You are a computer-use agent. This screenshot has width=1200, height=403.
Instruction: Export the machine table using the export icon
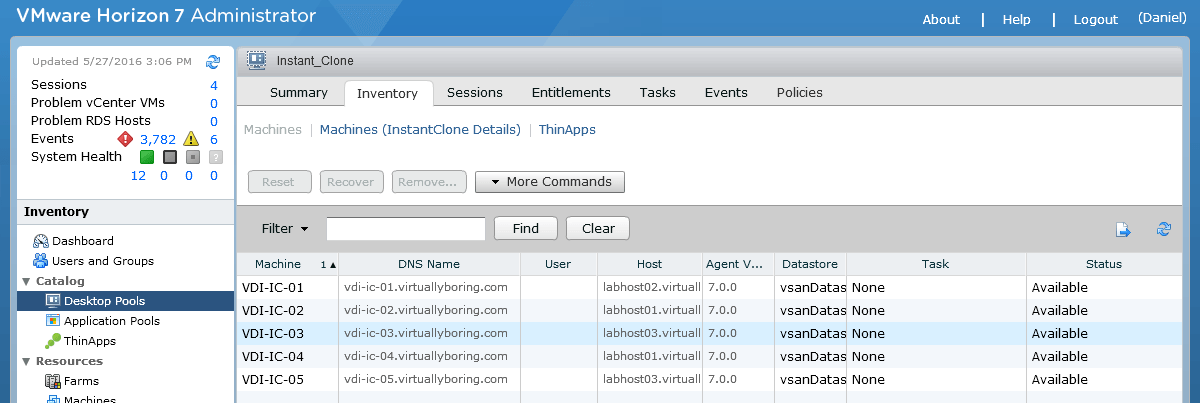(x=1124, y=229)
